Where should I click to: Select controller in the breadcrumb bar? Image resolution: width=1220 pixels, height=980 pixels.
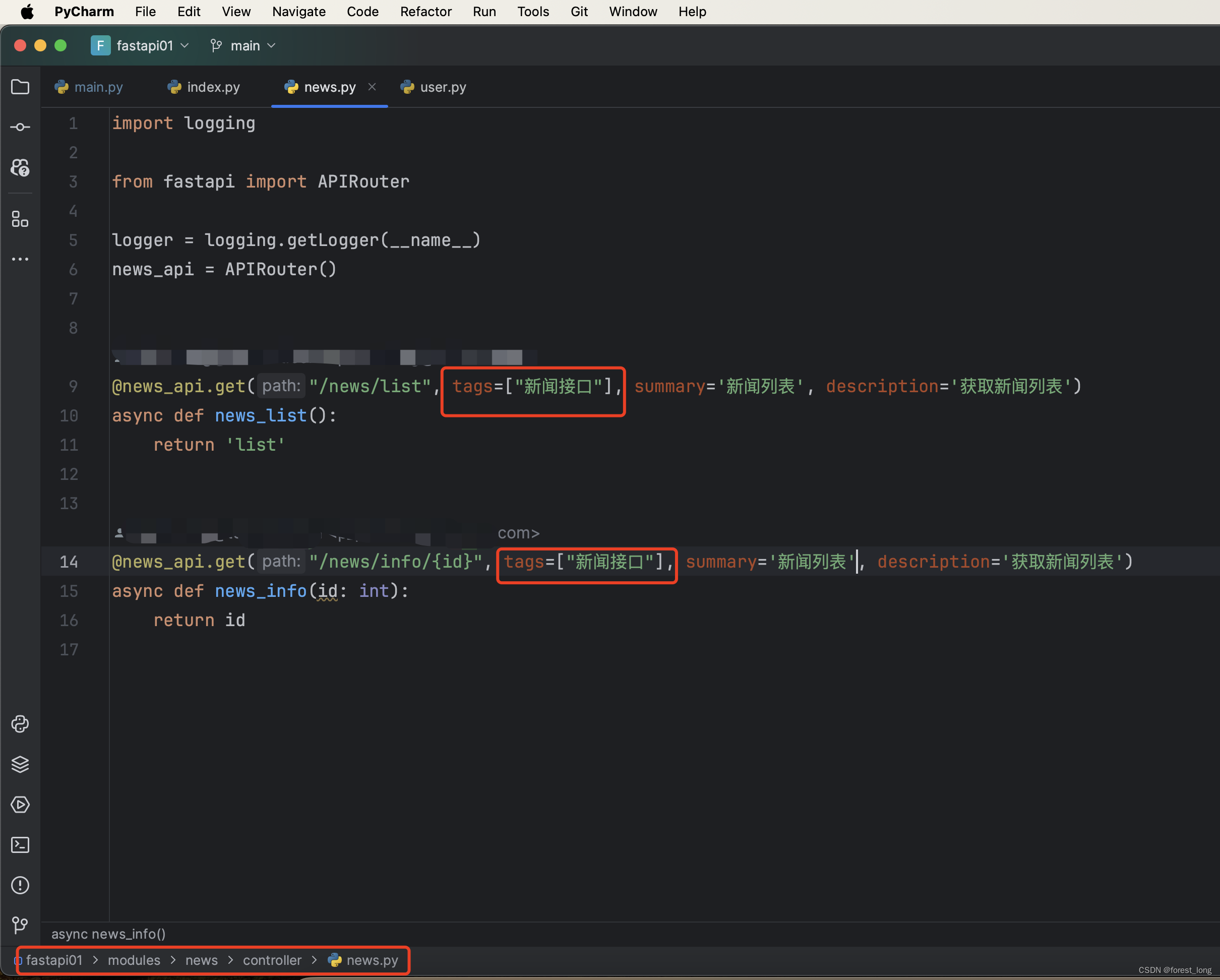pyautogui.click(x=272, y=960)
